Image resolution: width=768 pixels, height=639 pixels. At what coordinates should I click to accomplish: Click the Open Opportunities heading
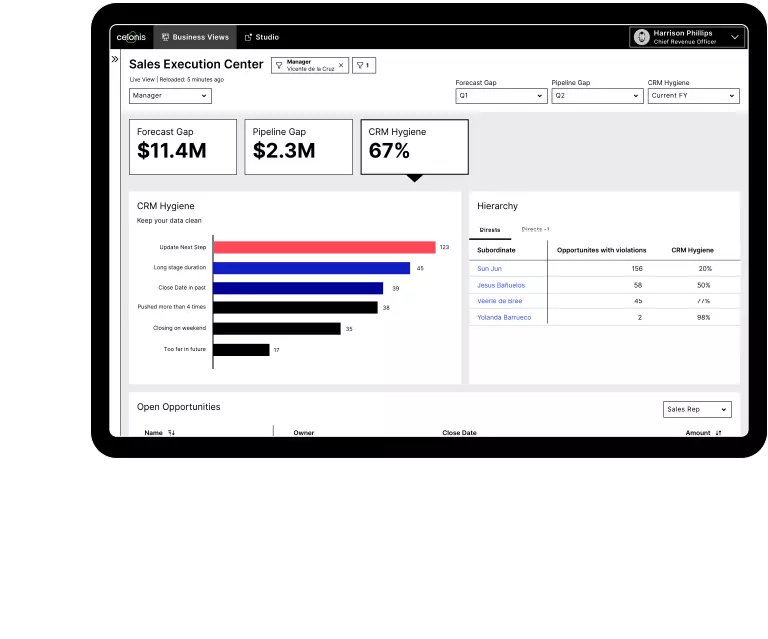point(178,407)
